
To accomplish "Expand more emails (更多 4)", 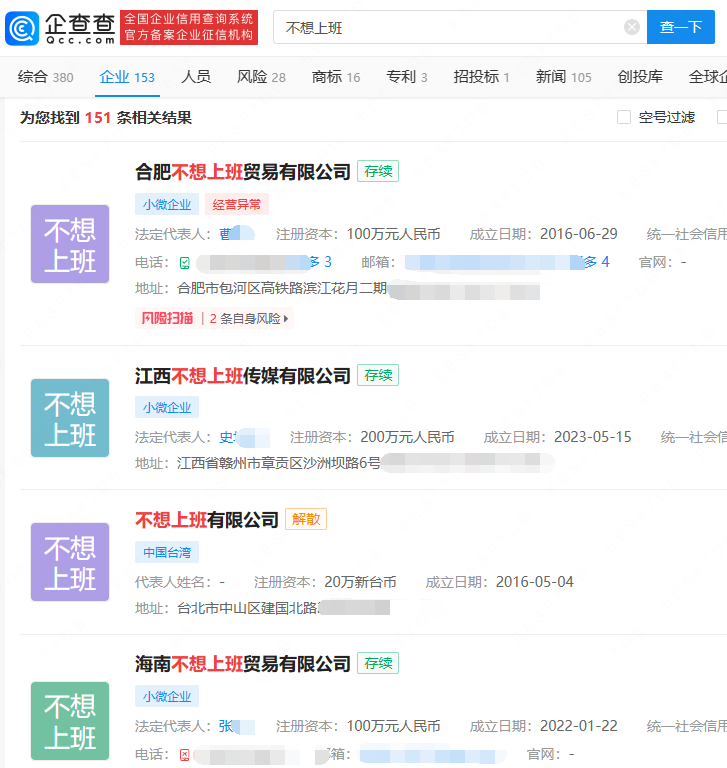I will click(597, 263).
